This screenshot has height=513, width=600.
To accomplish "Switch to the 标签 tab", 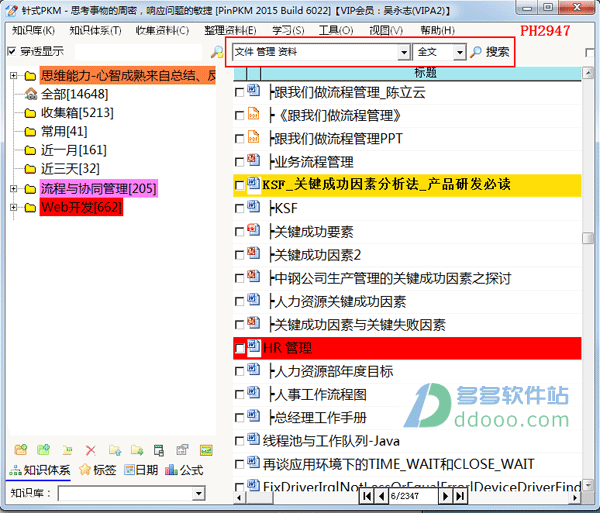I will pos(98,470).
